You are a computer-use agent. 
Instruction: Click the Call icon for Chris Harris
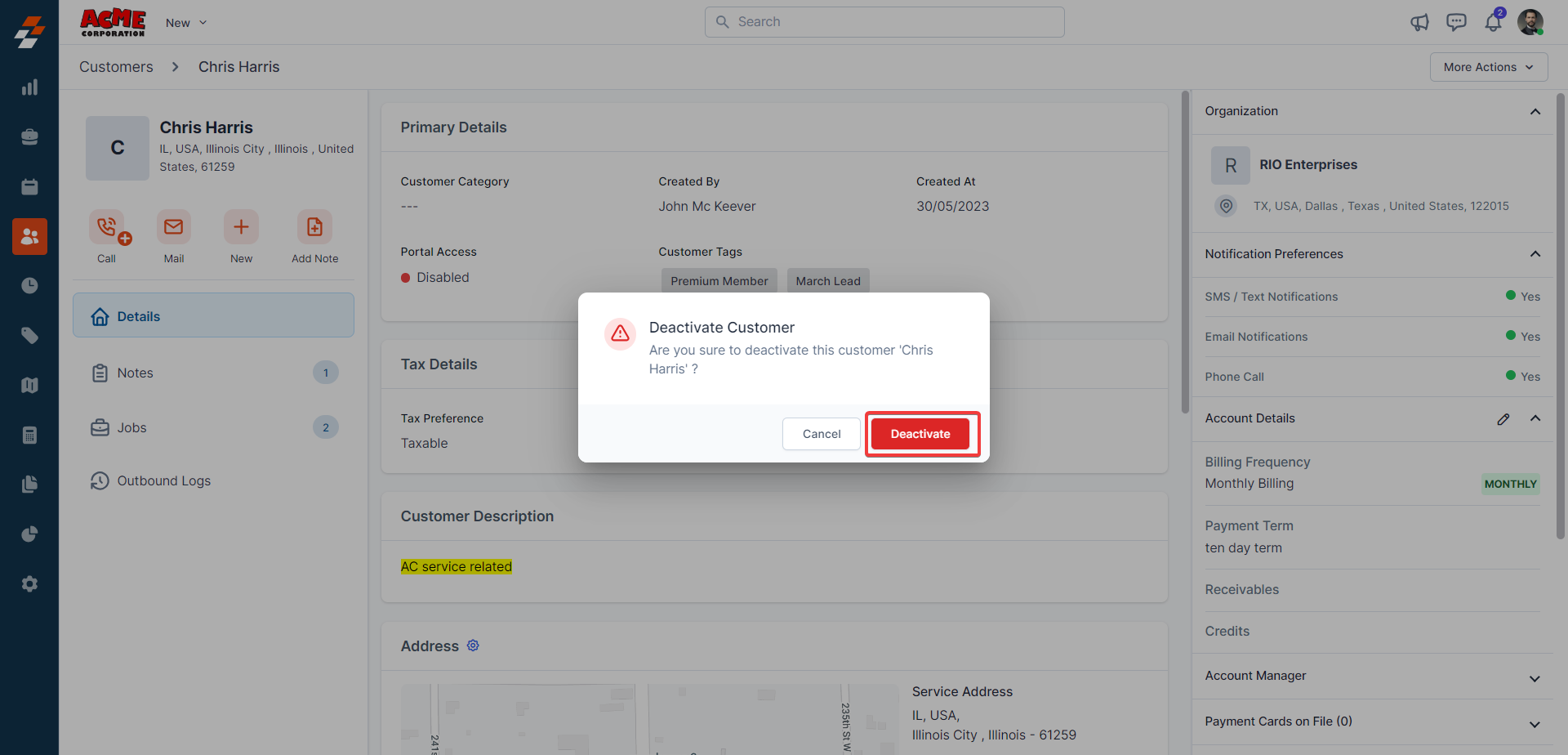(x=107, y=227)
